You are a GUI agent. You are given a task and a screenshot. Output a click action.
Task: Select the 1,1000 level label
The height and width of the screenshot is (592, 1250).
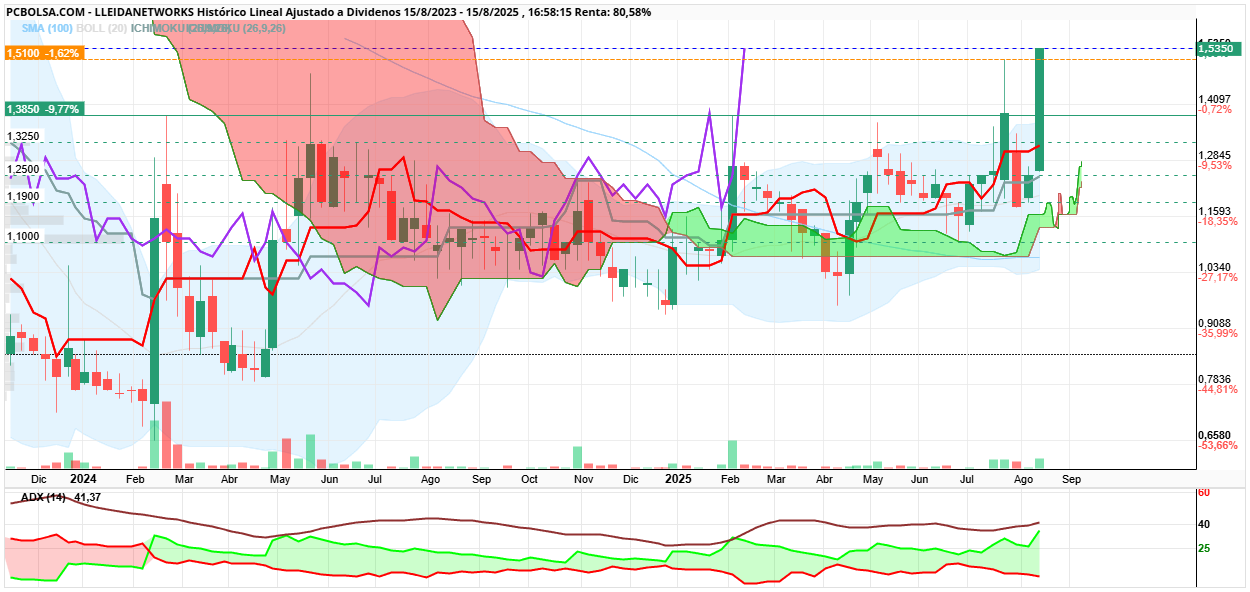(x=23, y=236)
